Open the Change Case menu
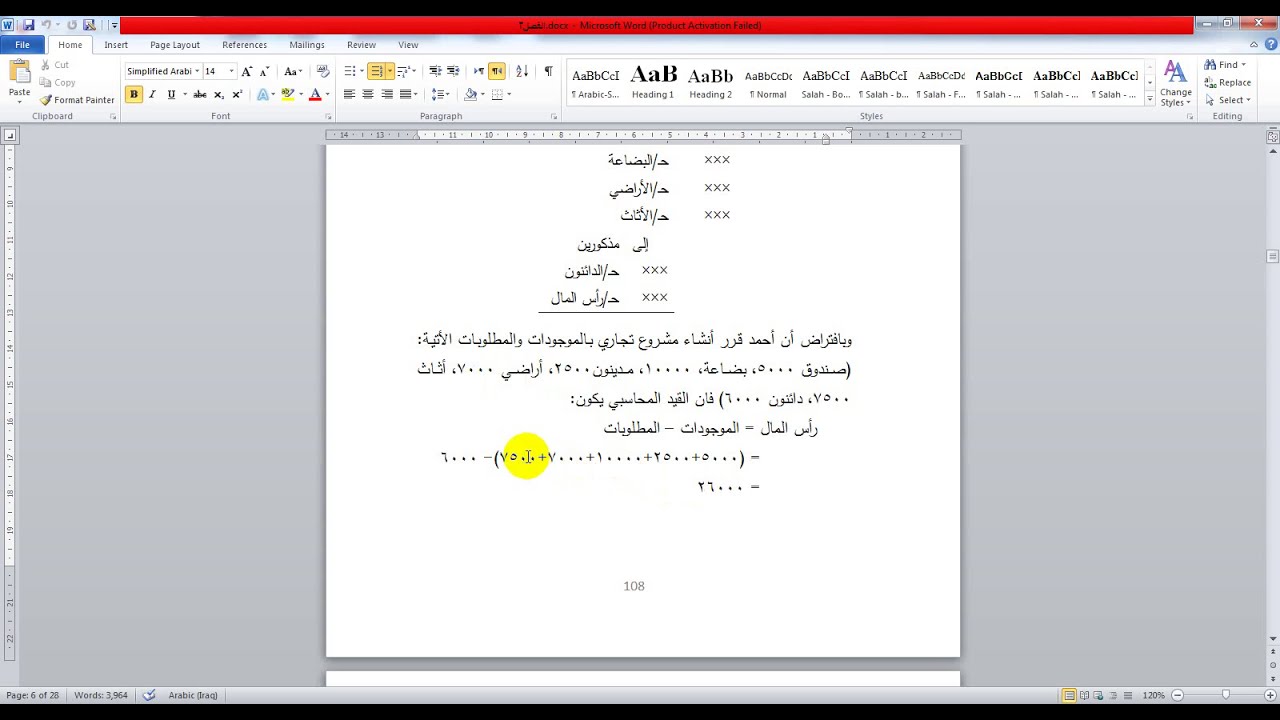Screen dimensions: 1280x720 [x=293, y=71]
